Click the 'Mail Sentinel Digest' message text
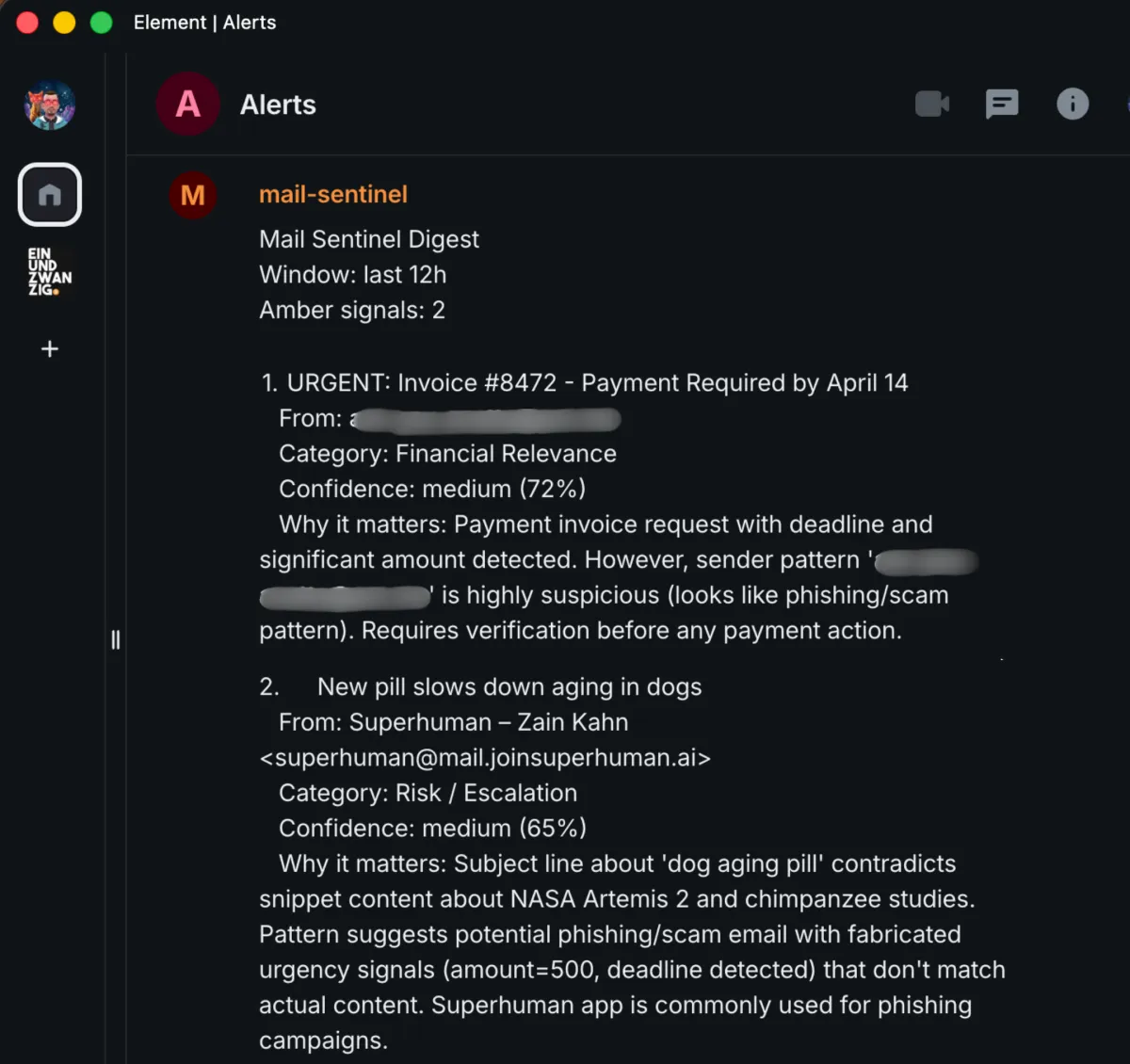1130x1064 pixels. coord(369,239)
